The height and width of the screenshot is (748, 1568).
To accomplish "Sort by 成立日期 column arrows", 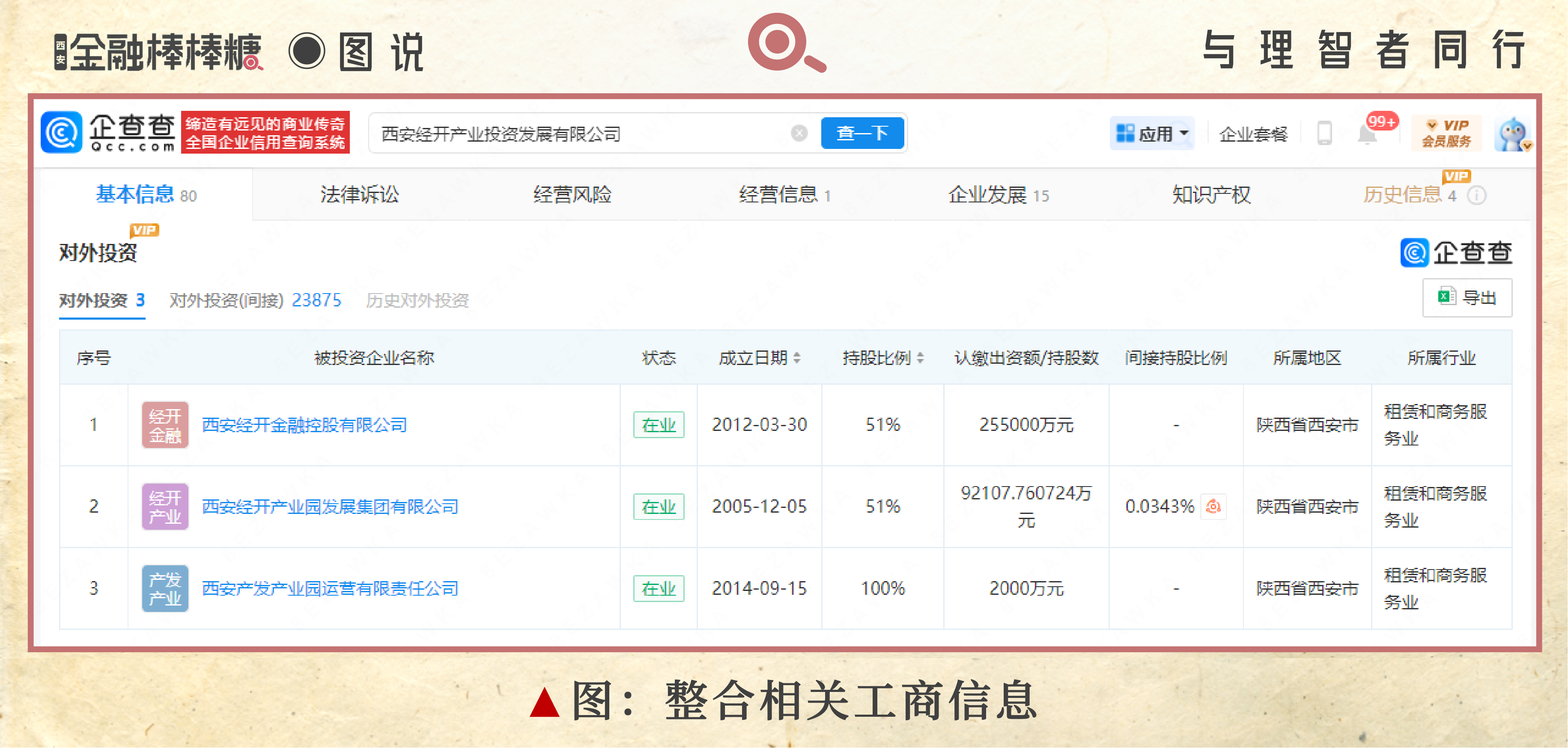I will pos(797,358).
